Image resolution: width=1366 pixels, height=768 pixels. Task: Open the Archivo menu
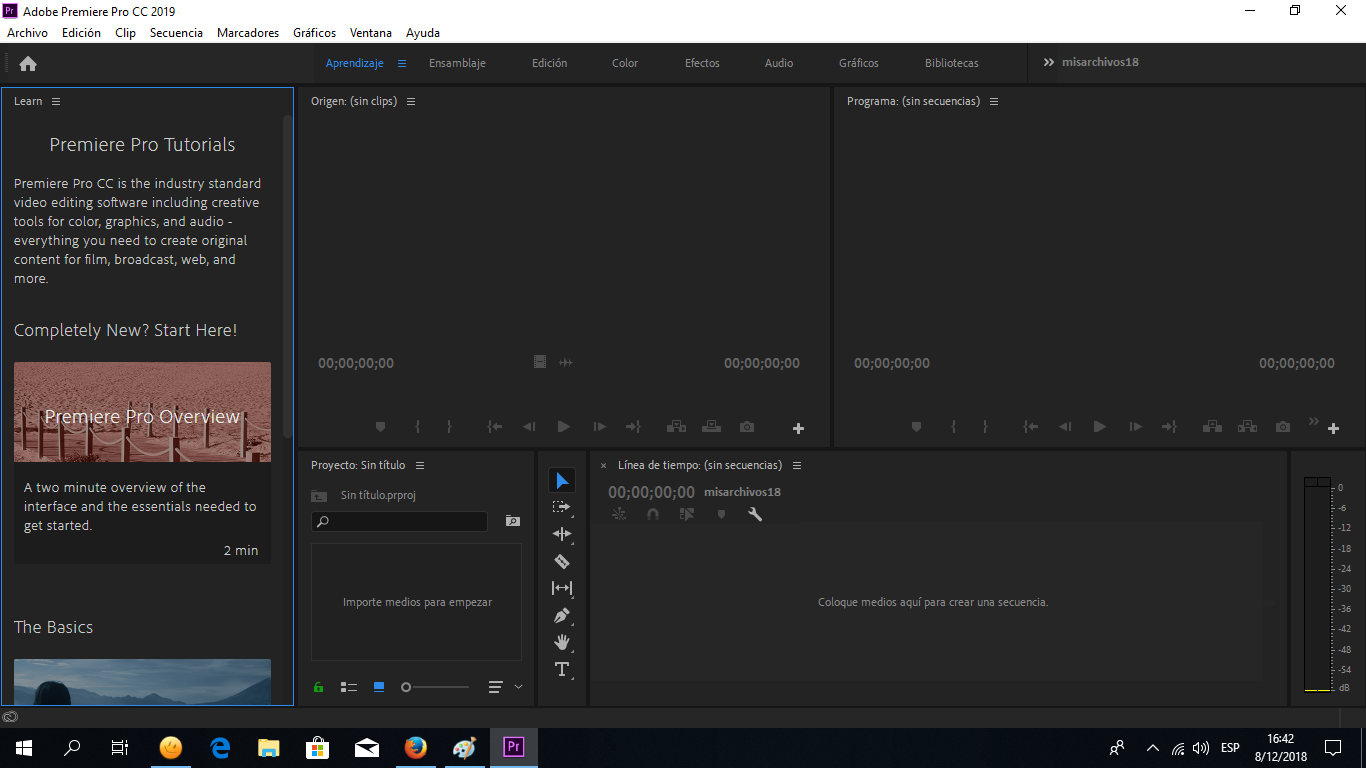point(27,33)
